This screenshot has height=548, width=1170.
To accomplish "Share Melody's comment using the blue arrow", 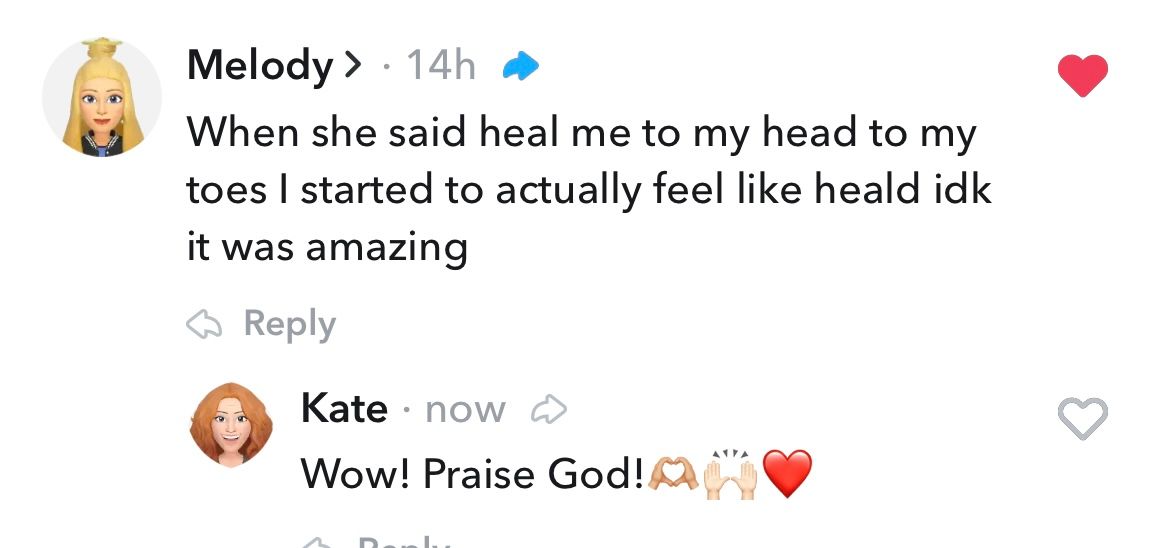I will 521,66.
